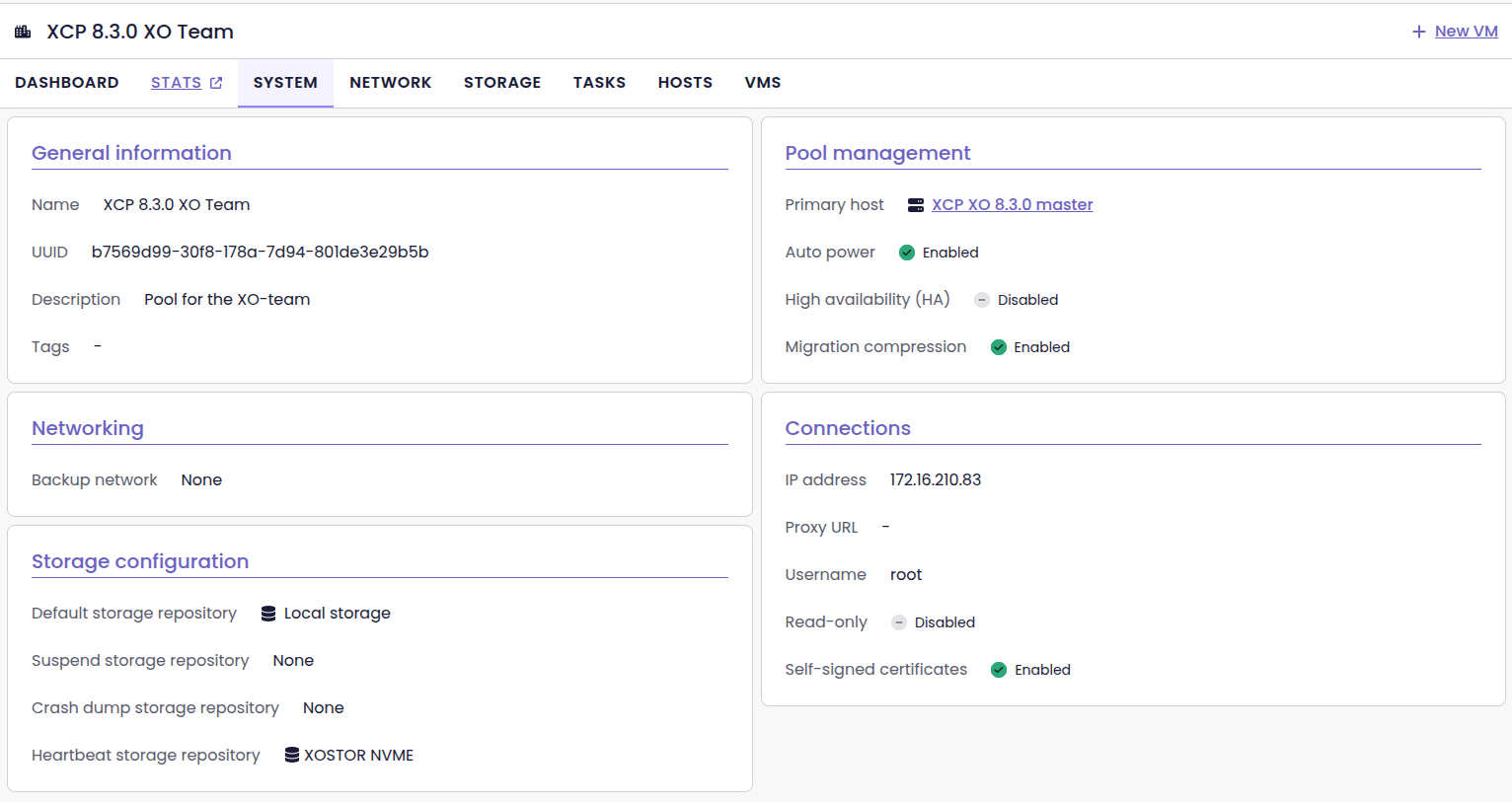Click the external link icon beside STATS
This screenshot has height=802, width=1512.
click(216, 83)
